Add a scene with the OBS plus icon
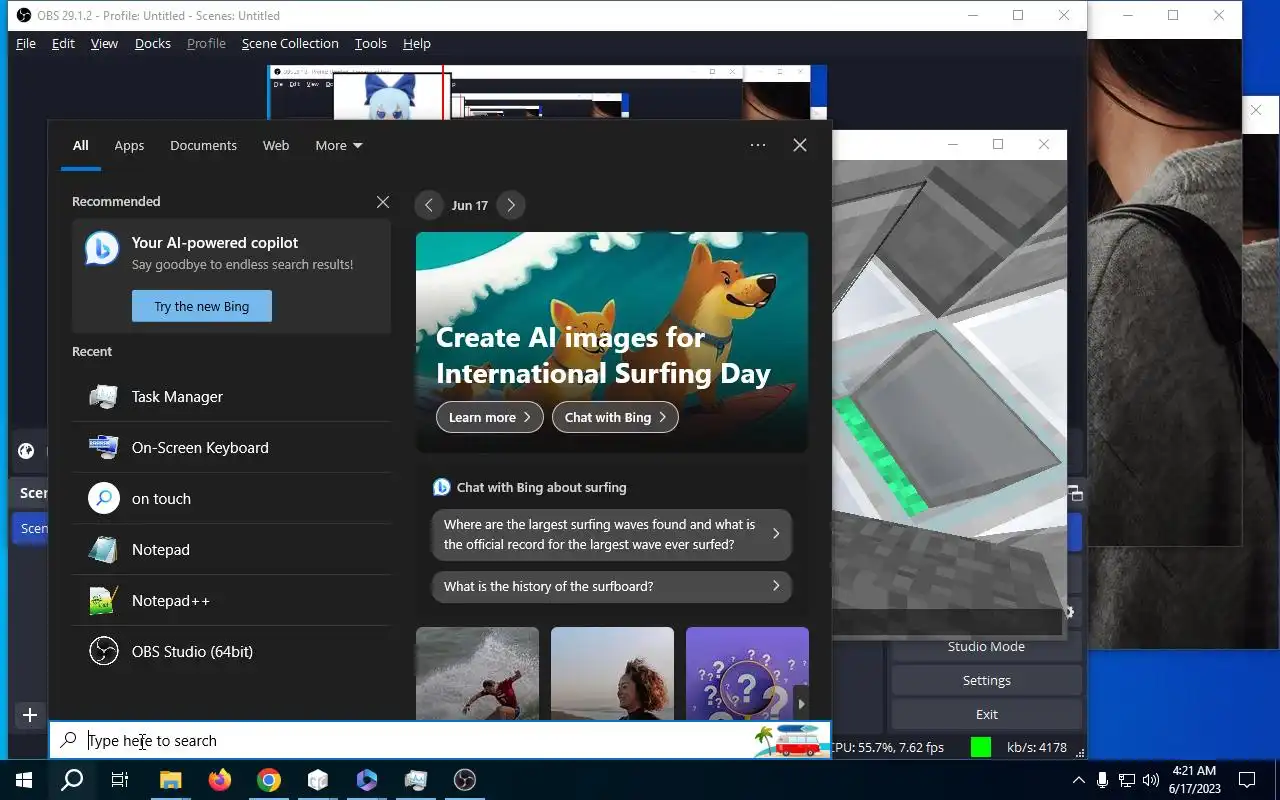 coord(30,714)
